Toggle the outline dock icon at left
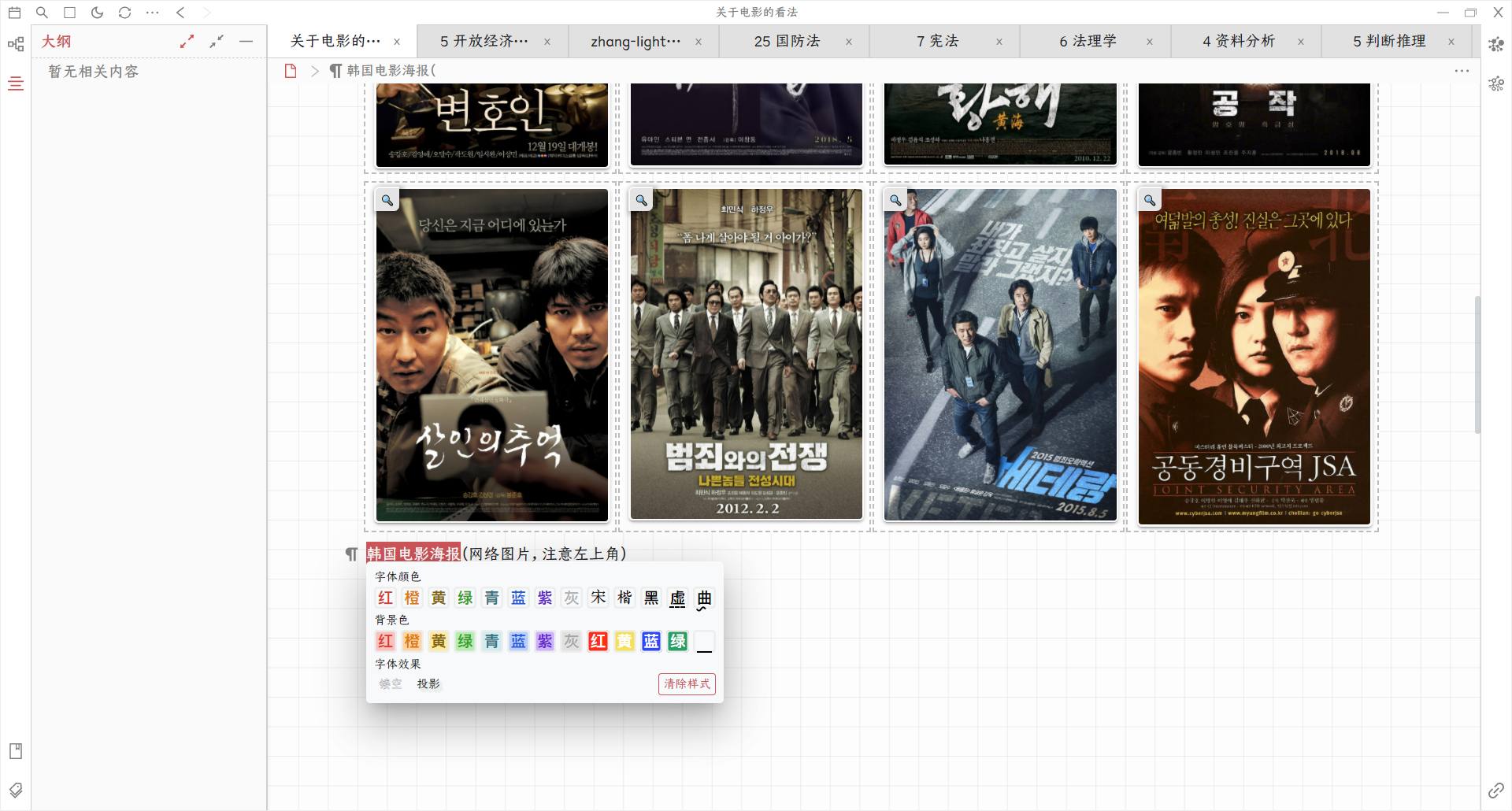 click(x=16, y=83)
